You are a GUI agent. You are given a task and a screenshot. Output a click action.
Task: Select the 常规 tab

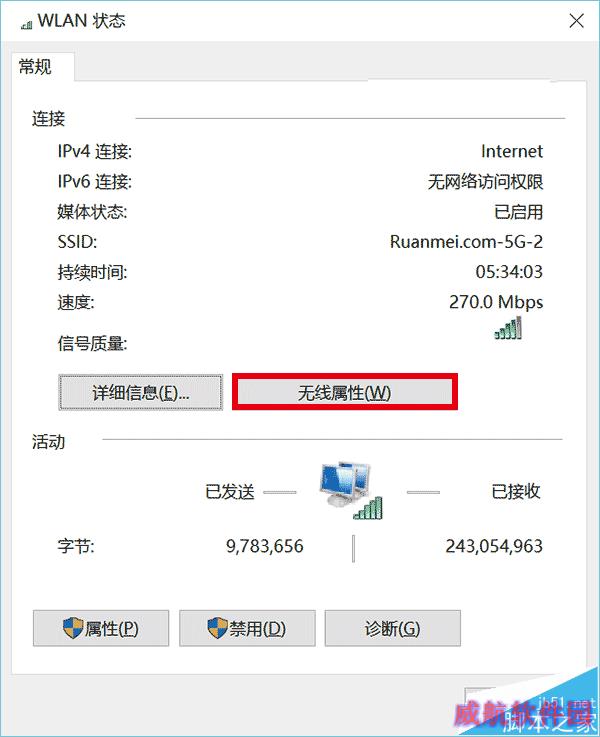pos(36,67)
